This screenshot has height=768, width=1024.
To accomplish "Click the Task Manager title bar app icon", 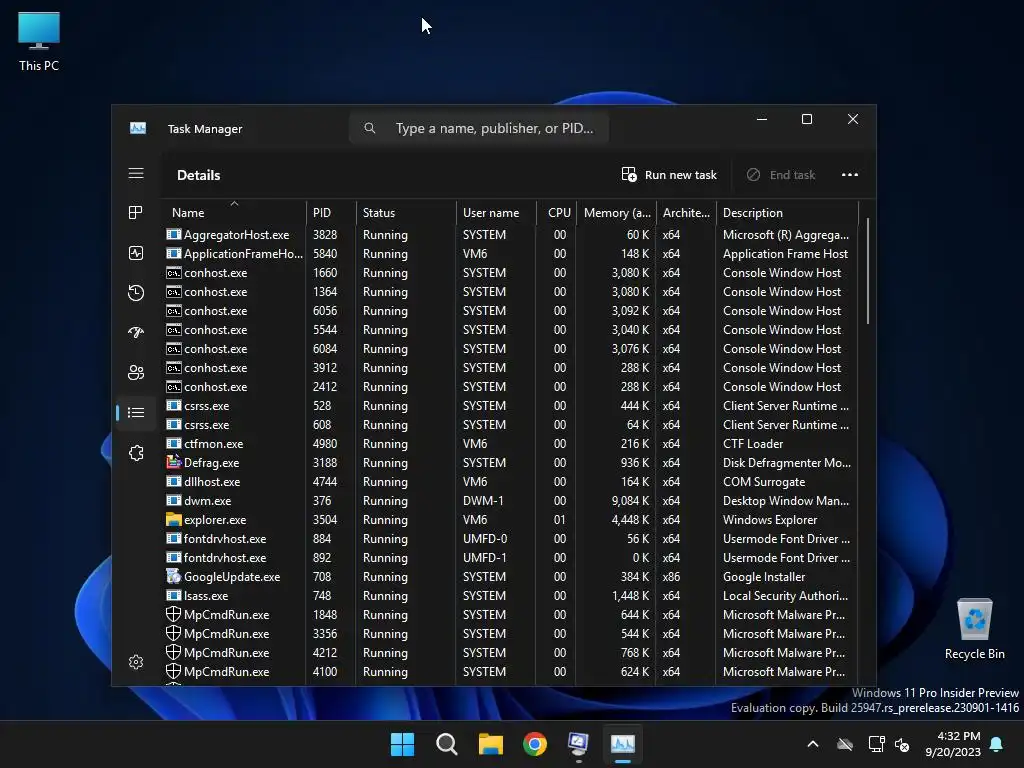I will click(x=138, y=128).
